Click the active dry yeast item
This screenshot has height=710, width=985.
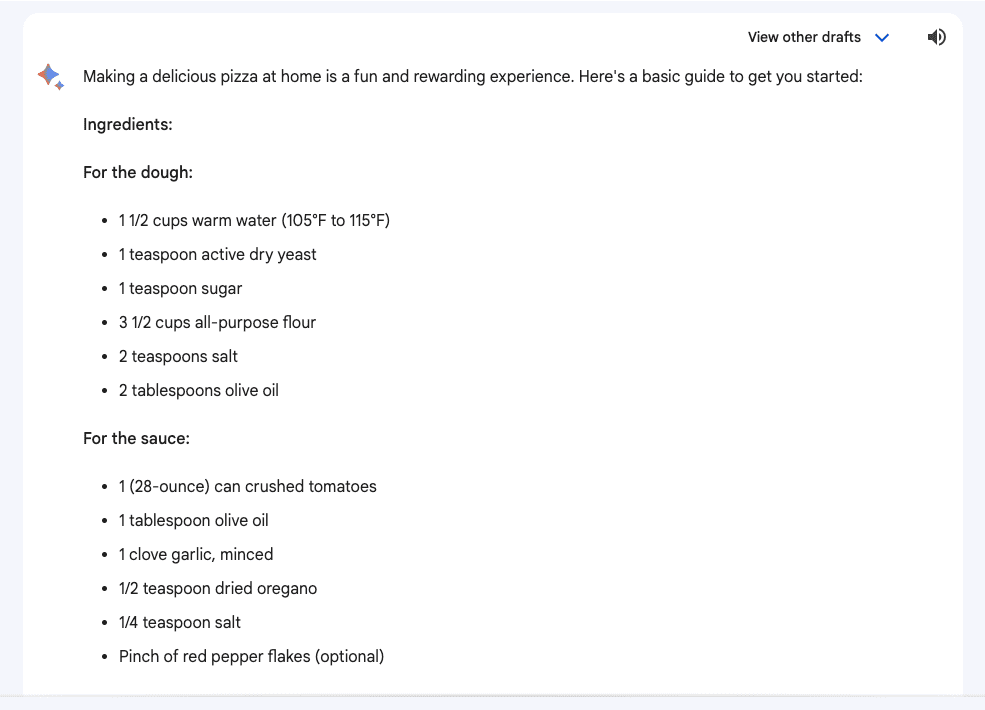point(217,254)
